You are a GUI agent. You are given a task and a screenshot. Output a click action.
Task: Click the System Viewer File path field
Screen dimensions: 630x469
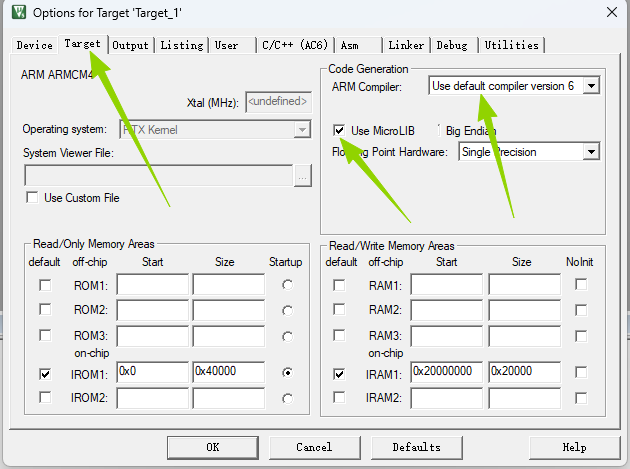pyautogui.click(x=159, y=175)
